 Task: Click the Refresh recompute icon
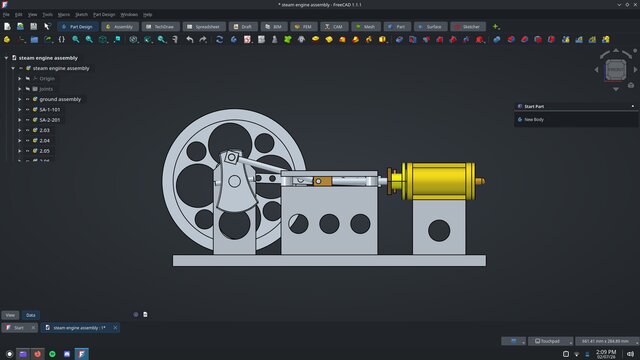(220, 40)
